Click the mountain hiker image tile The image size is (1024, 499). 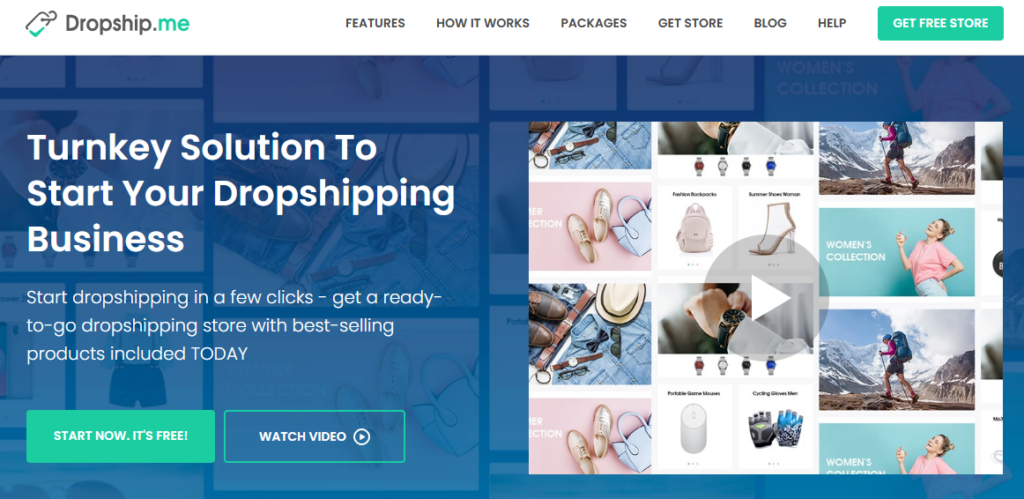pyautogui.click(x=897, y=158)
